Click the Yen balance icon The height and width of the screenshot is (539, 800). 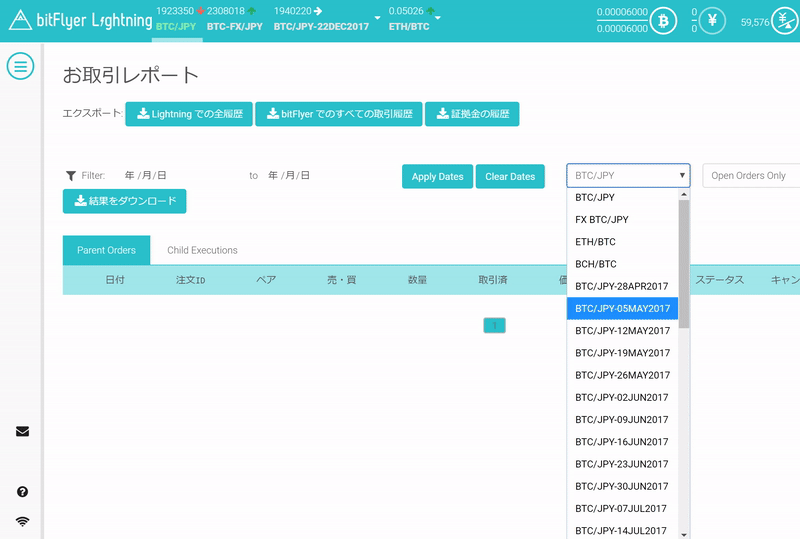tap(712, 21)
